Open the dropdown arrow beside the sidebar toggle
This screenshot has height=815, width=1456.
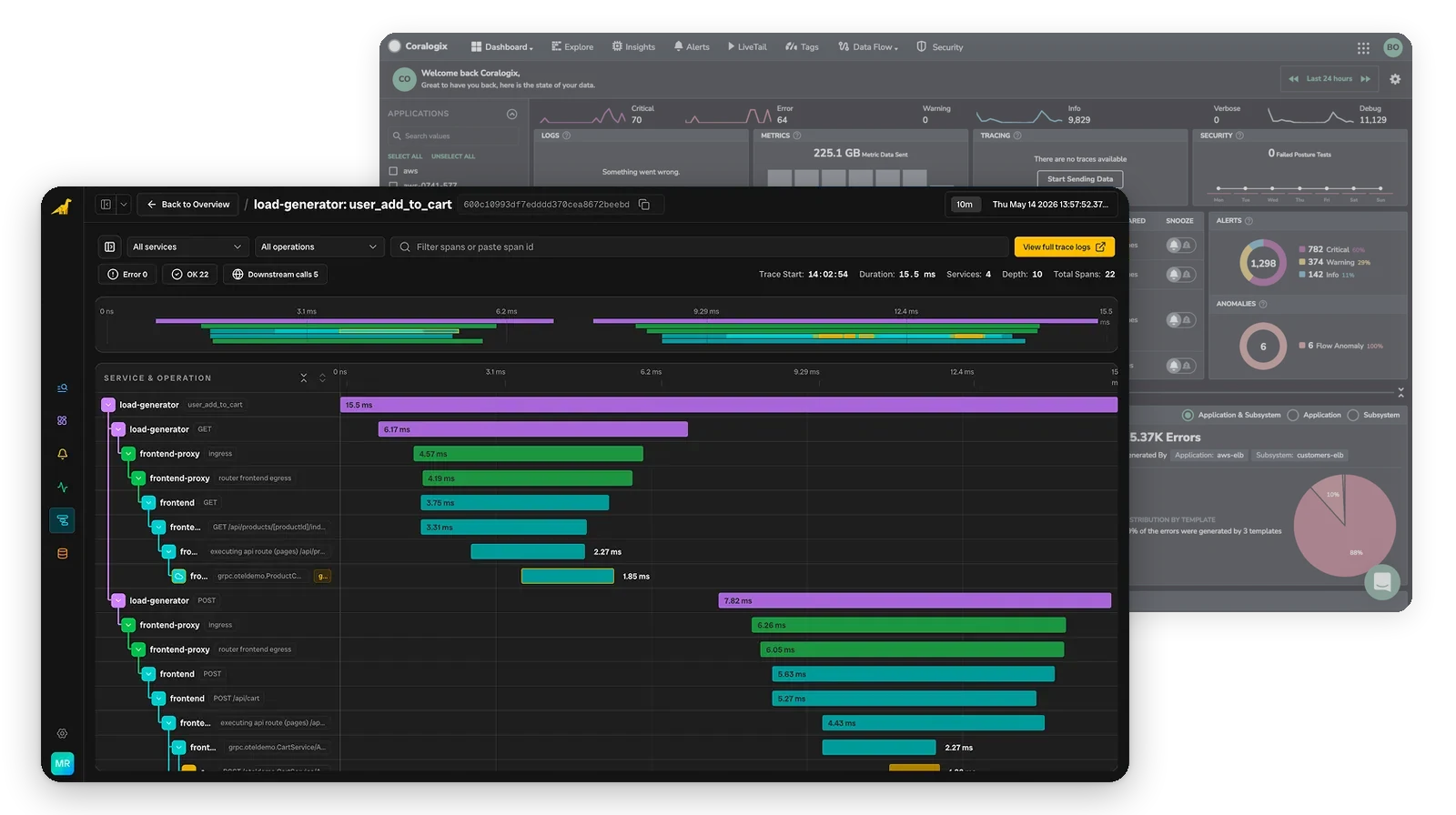[x=124, y=205]
